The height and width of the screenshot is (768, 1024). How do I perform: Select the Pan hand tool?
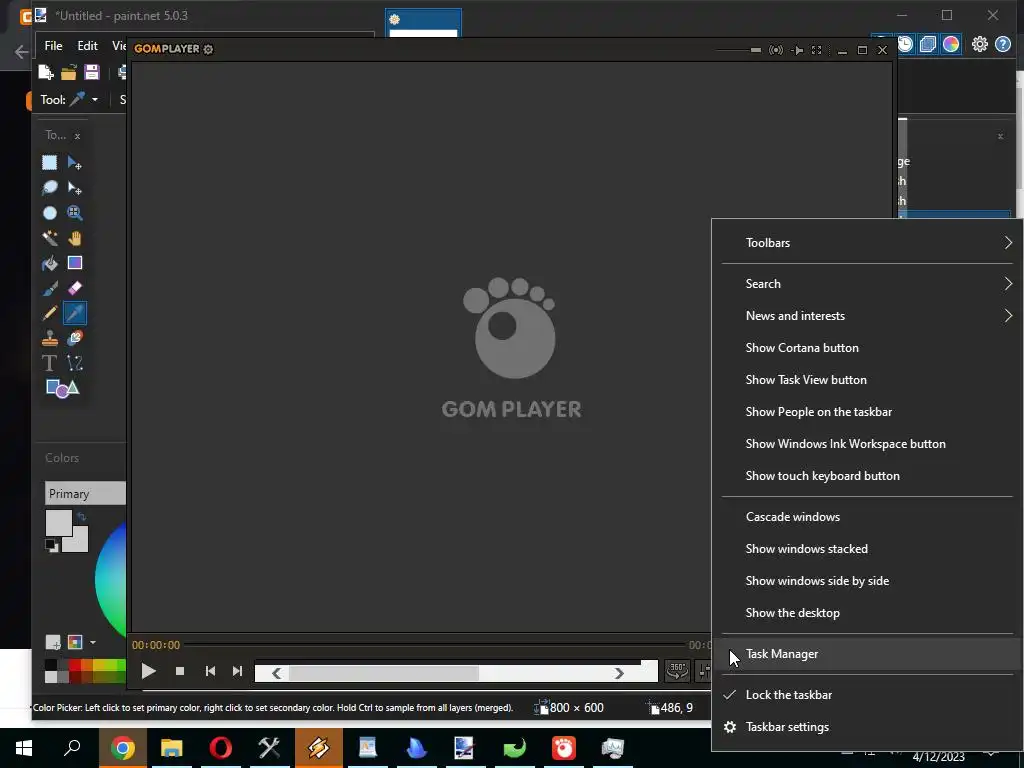[x=74, y=238]
